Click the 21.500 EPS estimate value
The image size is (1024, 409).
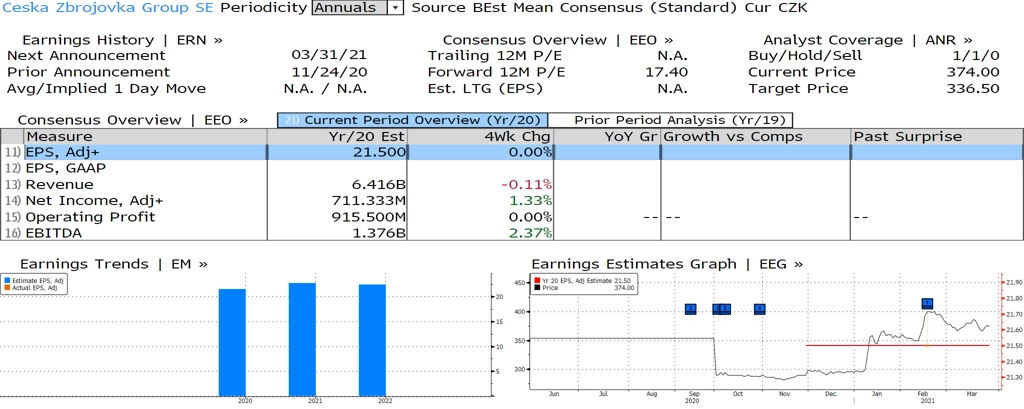point(377,152)
